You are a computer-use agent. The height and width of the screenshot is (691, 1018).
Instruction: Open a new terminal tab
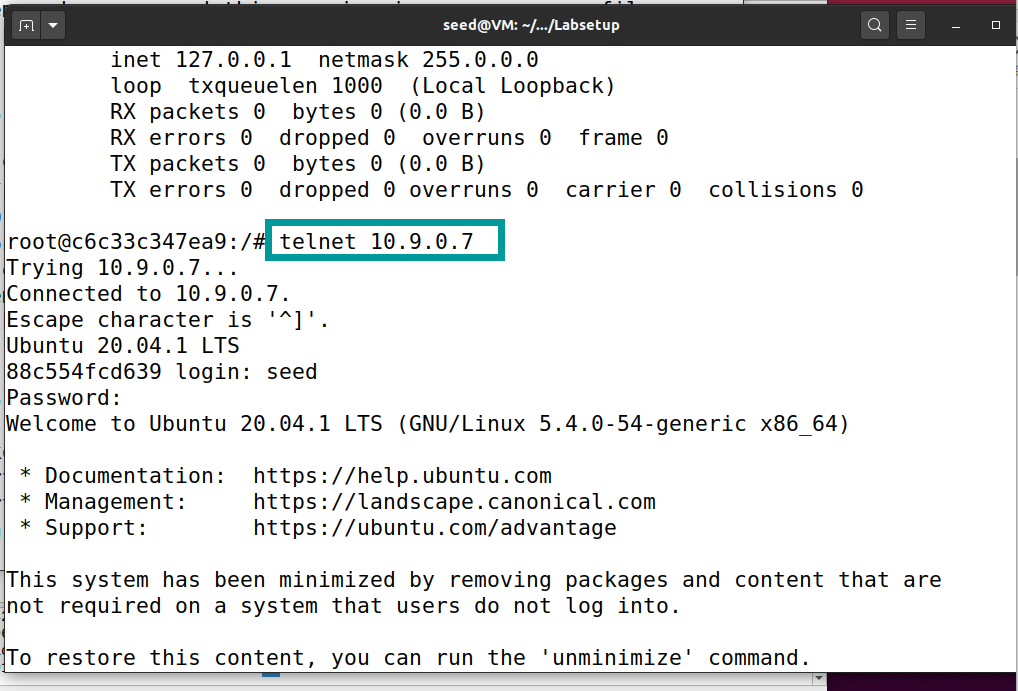[25, 24]
